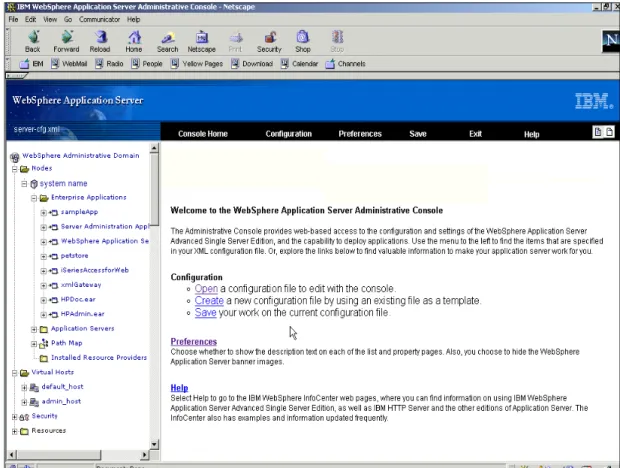Viewport: 620px width, 468px height.
Task: Select iSeriesAccessforWeb in the tree
Action: 95,270
